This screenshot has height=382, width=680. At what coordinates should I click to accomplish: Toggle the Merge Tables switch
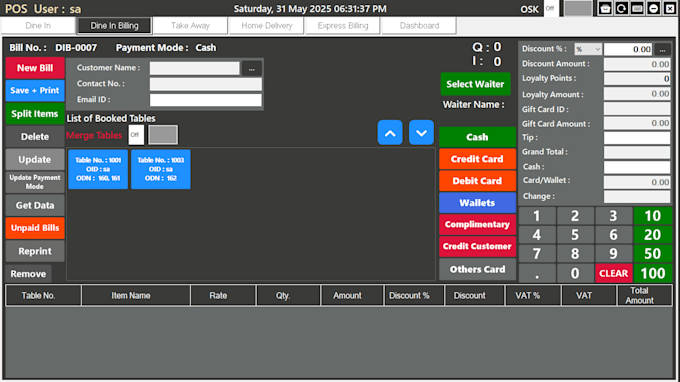coord(154,135)
